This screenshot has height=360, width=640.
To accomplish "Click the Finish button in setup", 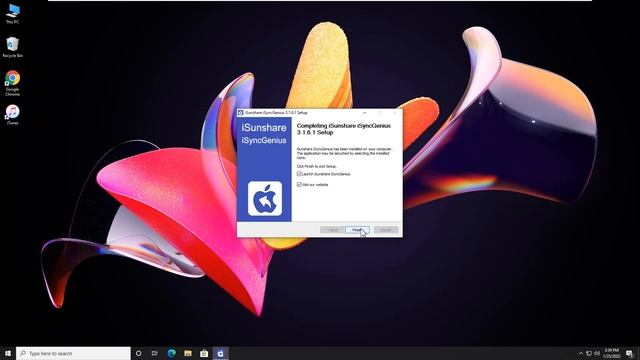I will [357, 230].
